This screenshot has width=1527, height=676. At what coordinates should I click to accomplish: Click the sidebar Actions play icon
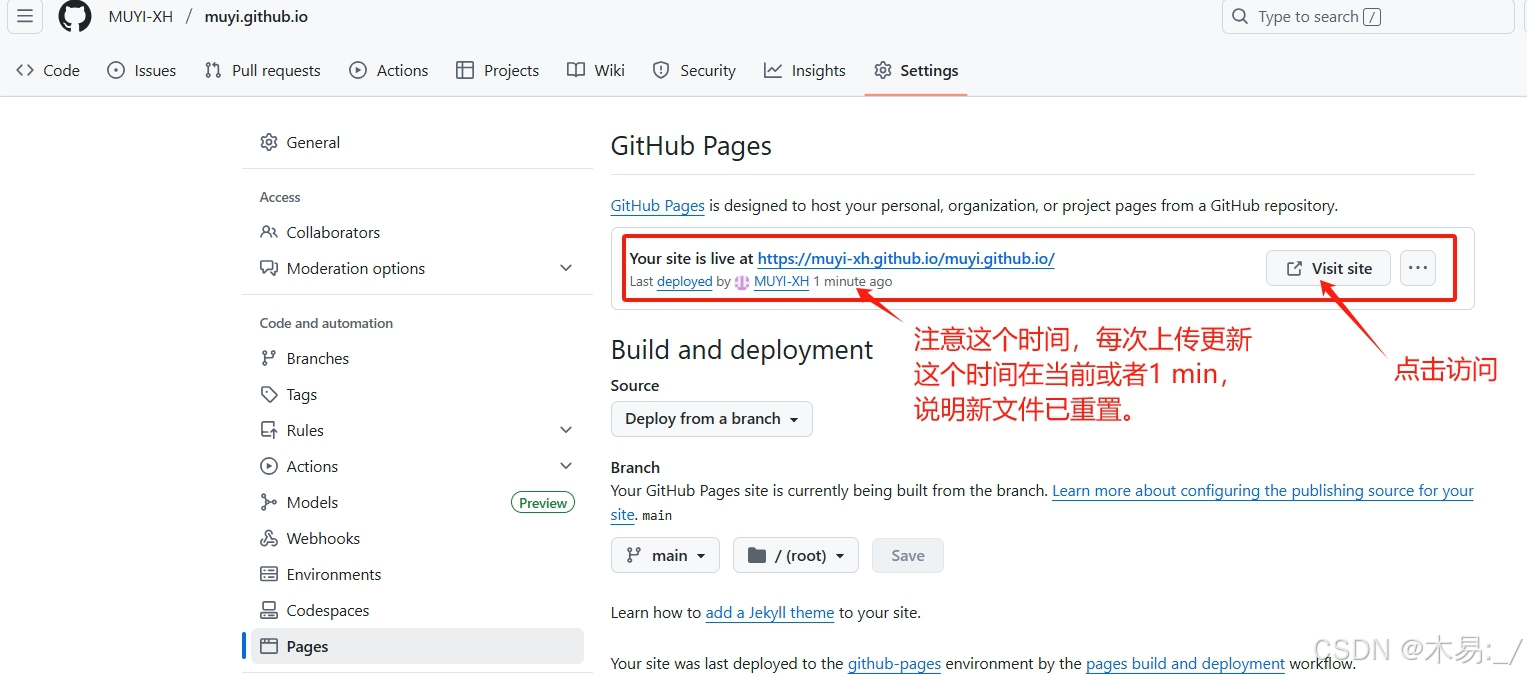pos(268,466)
